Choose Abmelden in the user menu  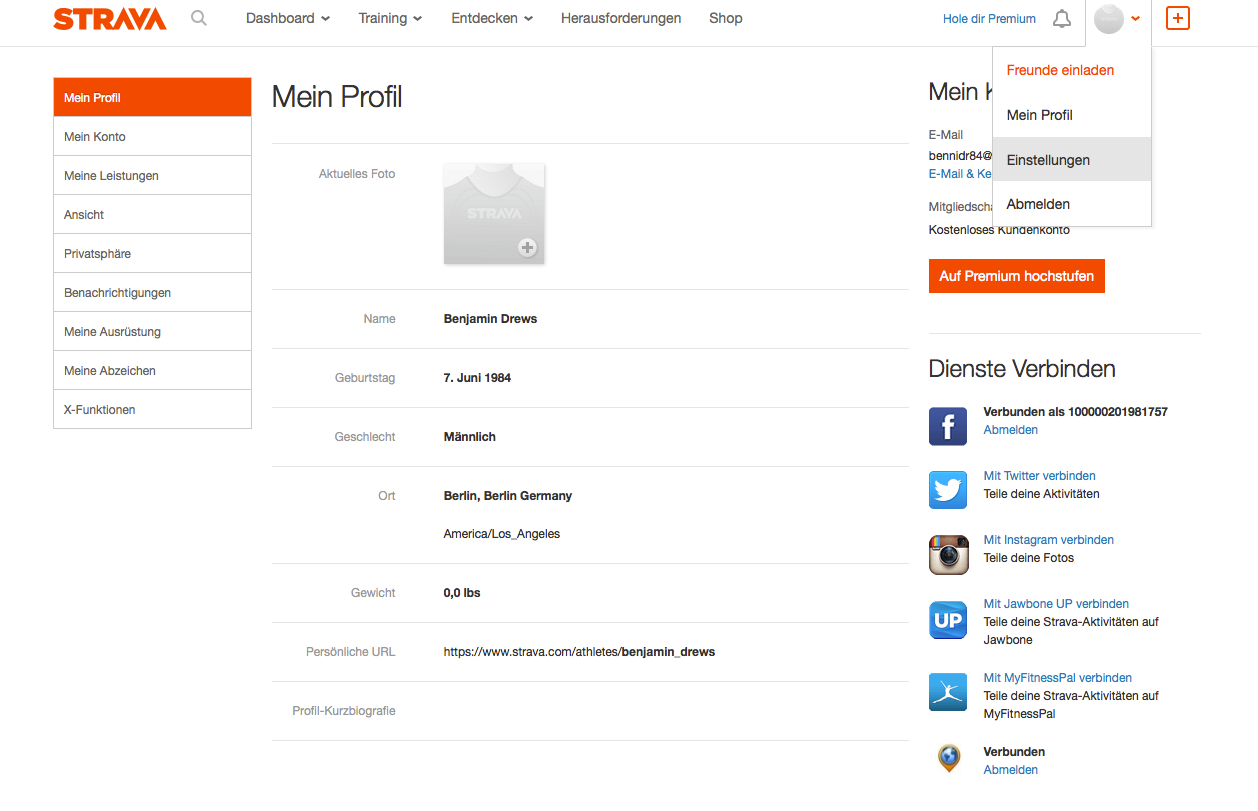1038,204
